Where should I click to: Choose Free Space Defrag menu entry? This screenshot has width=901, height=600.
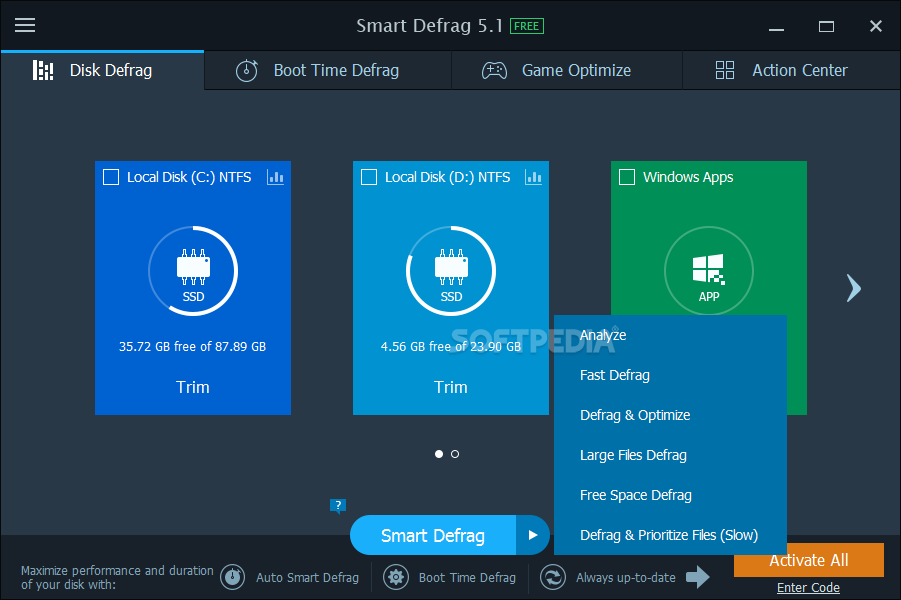[670, 495]
